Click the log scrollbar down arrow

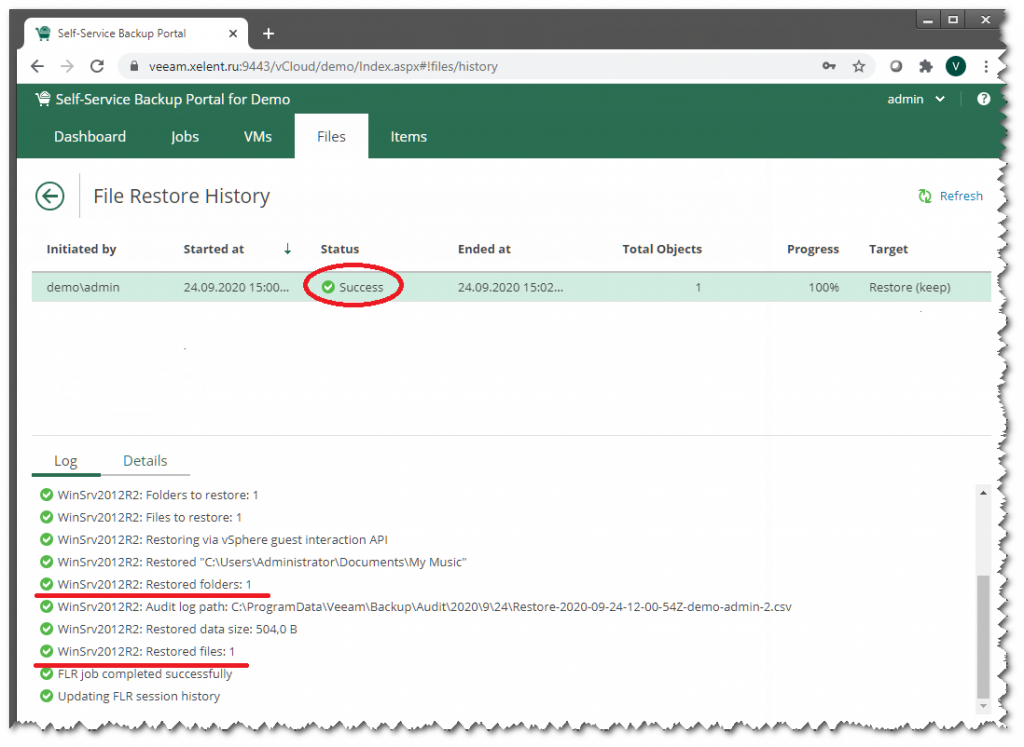[x=983, y=706]
